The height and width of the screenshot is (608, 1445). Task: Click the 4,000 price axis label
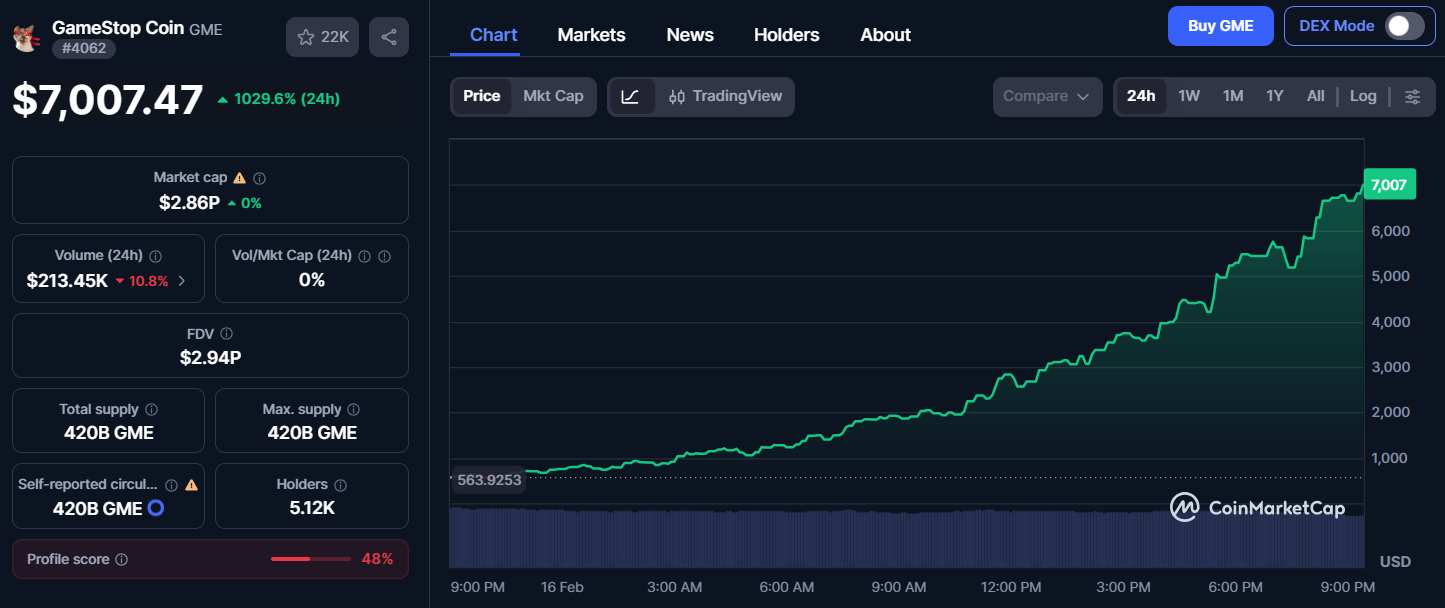(x=1391, y=321)
